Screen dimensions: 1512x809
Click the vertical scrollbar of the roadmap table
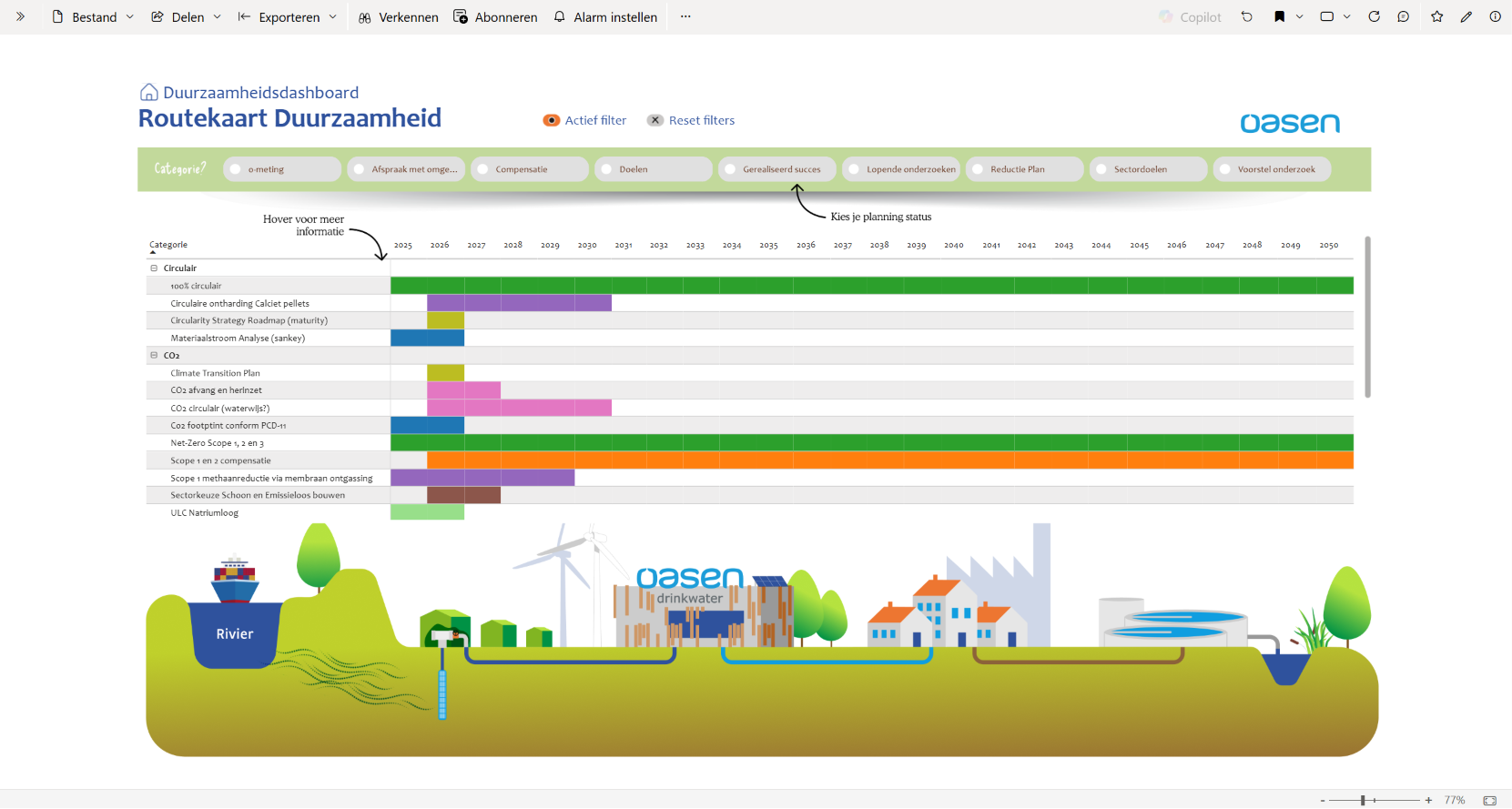[x=1367, y=317]
